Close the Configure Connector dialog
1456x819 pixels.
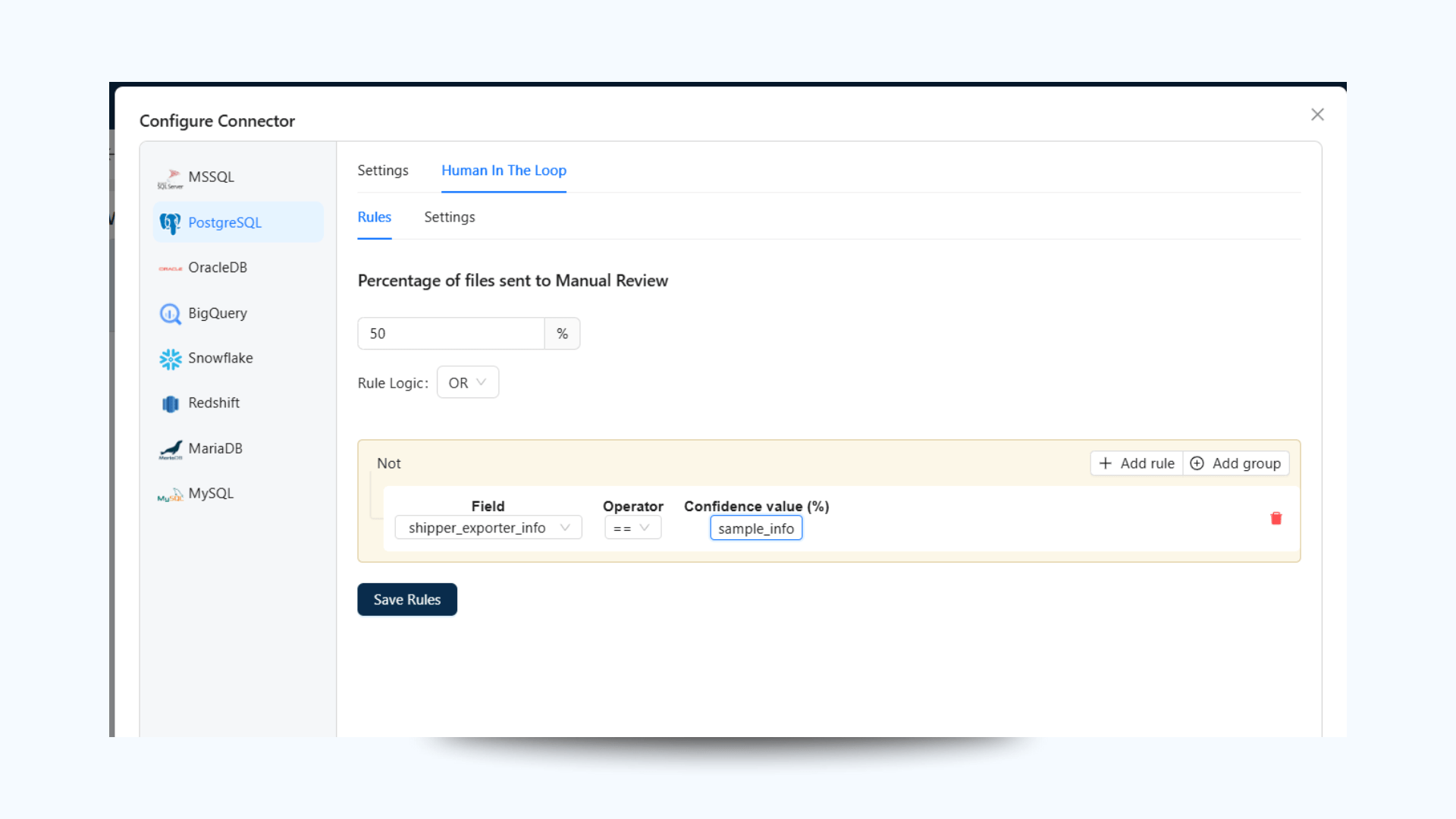[1317, 114]
